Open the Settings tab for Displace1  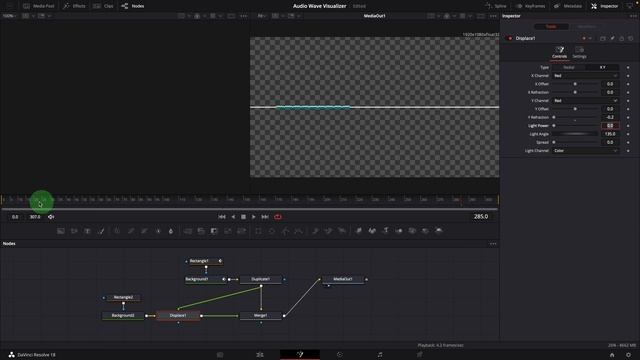(x=579, y=53)
